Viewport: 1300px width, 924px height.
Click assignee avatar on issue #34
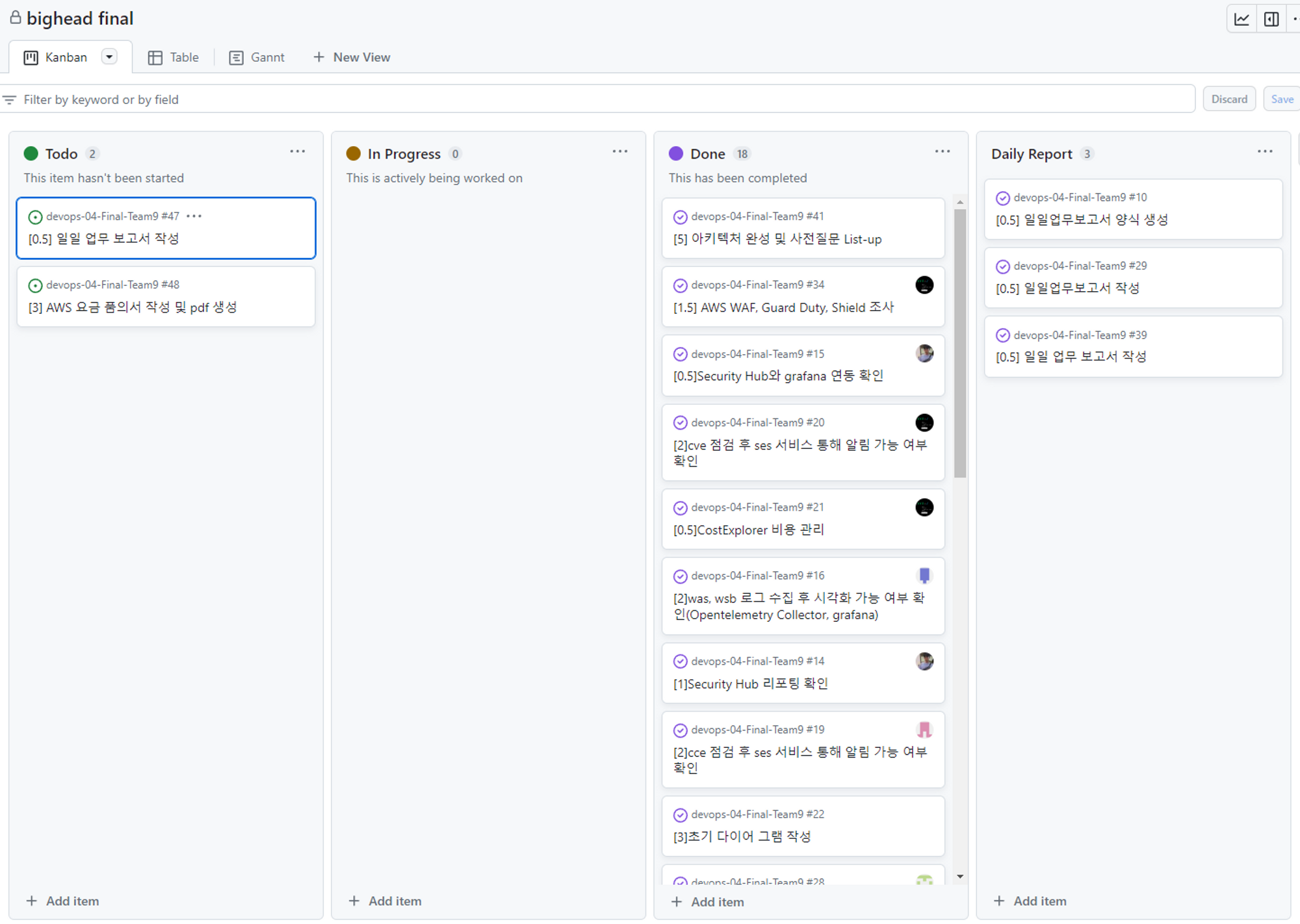coord(924,285)
